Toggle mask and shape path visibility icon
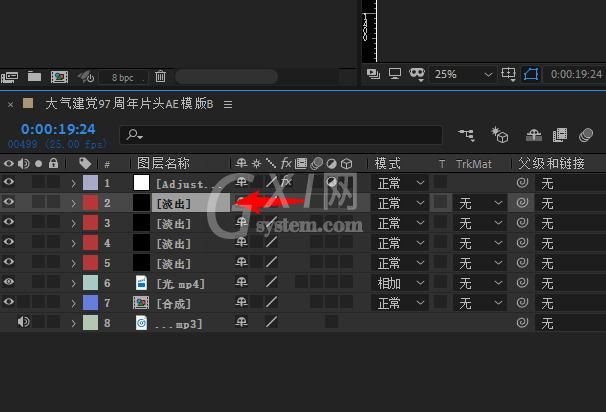 click(417, 73)
